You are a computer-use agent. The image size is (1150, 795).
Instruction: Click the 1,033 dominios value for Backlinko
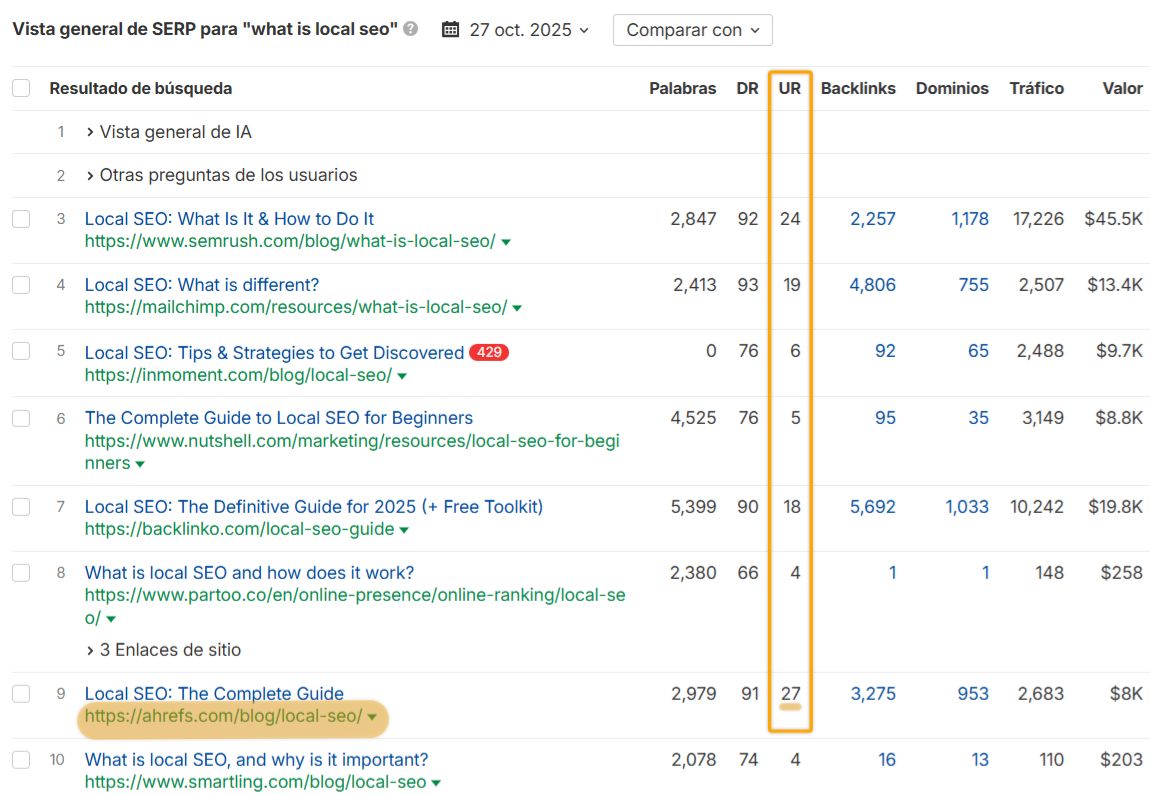coord(966,507)
